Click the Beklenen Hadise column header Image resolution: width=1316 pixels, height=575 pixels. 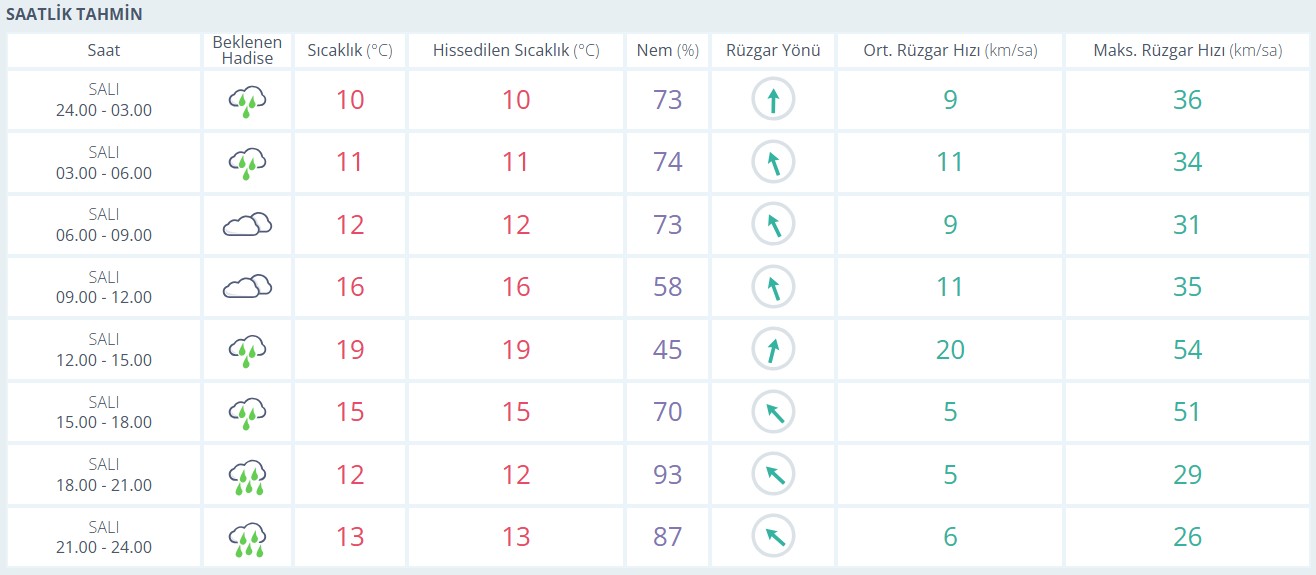click(x=247, y=51)
